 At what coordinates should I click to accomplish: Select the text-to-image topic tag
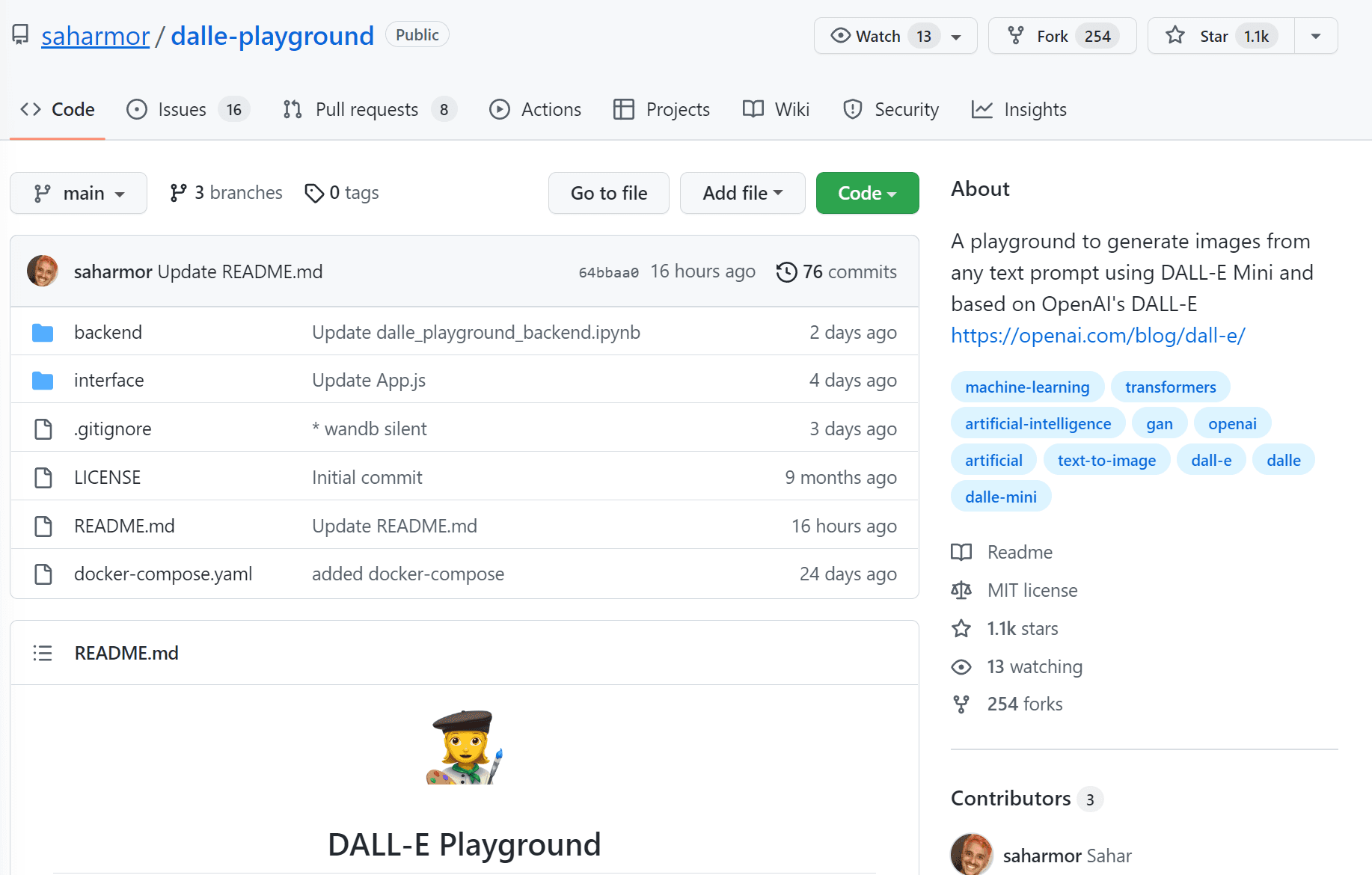click(x=1106, y=461)
